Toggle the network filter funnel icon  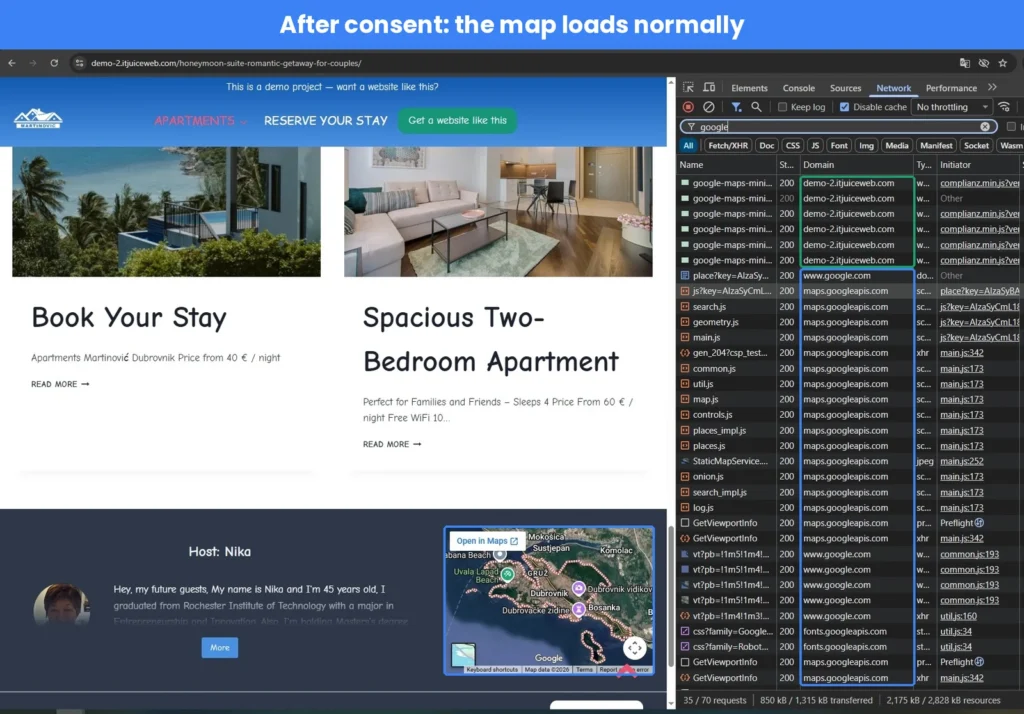[x=736, y=106]
